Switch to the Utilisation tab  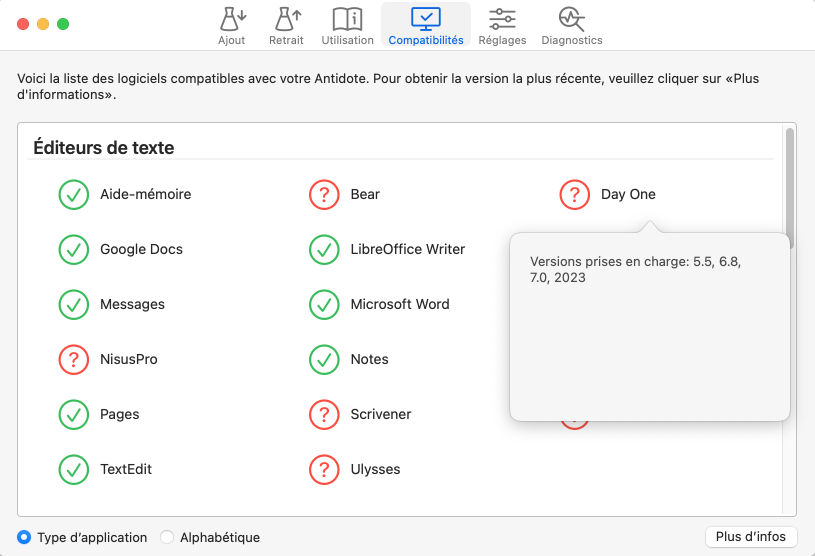(347, 25)
